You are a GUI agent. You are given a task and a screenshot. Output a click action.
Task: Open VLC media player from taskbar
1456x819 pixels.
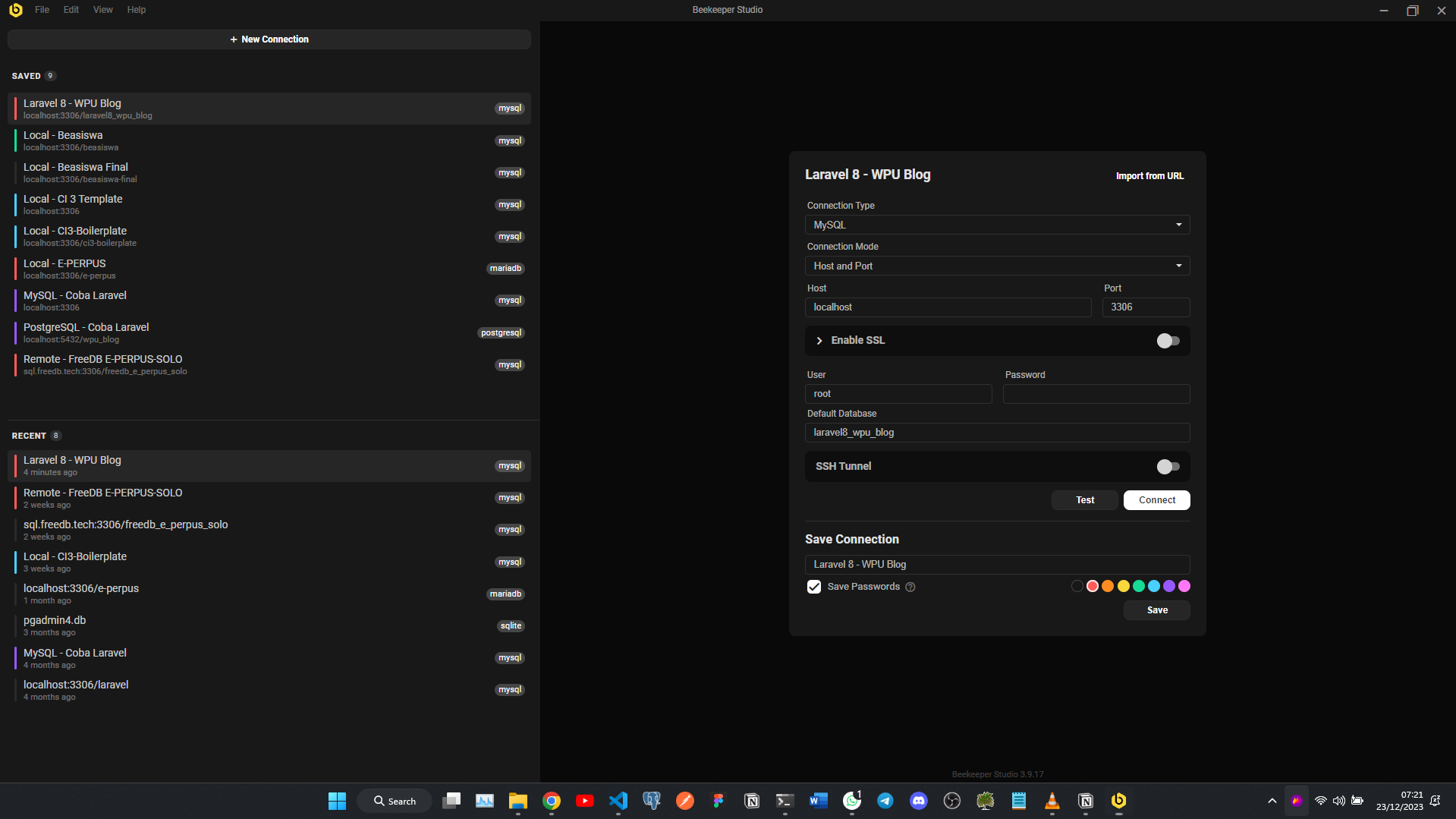pos(1052,801)
